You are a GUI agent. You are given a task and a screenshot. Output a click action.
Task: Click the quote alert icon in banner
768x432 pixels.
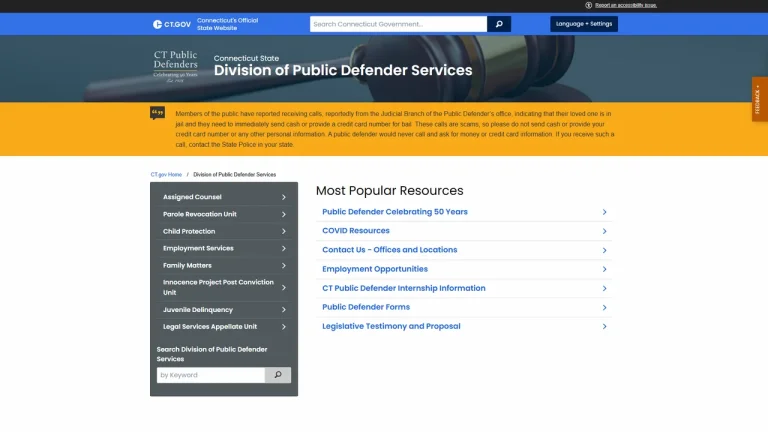(157, 113)
